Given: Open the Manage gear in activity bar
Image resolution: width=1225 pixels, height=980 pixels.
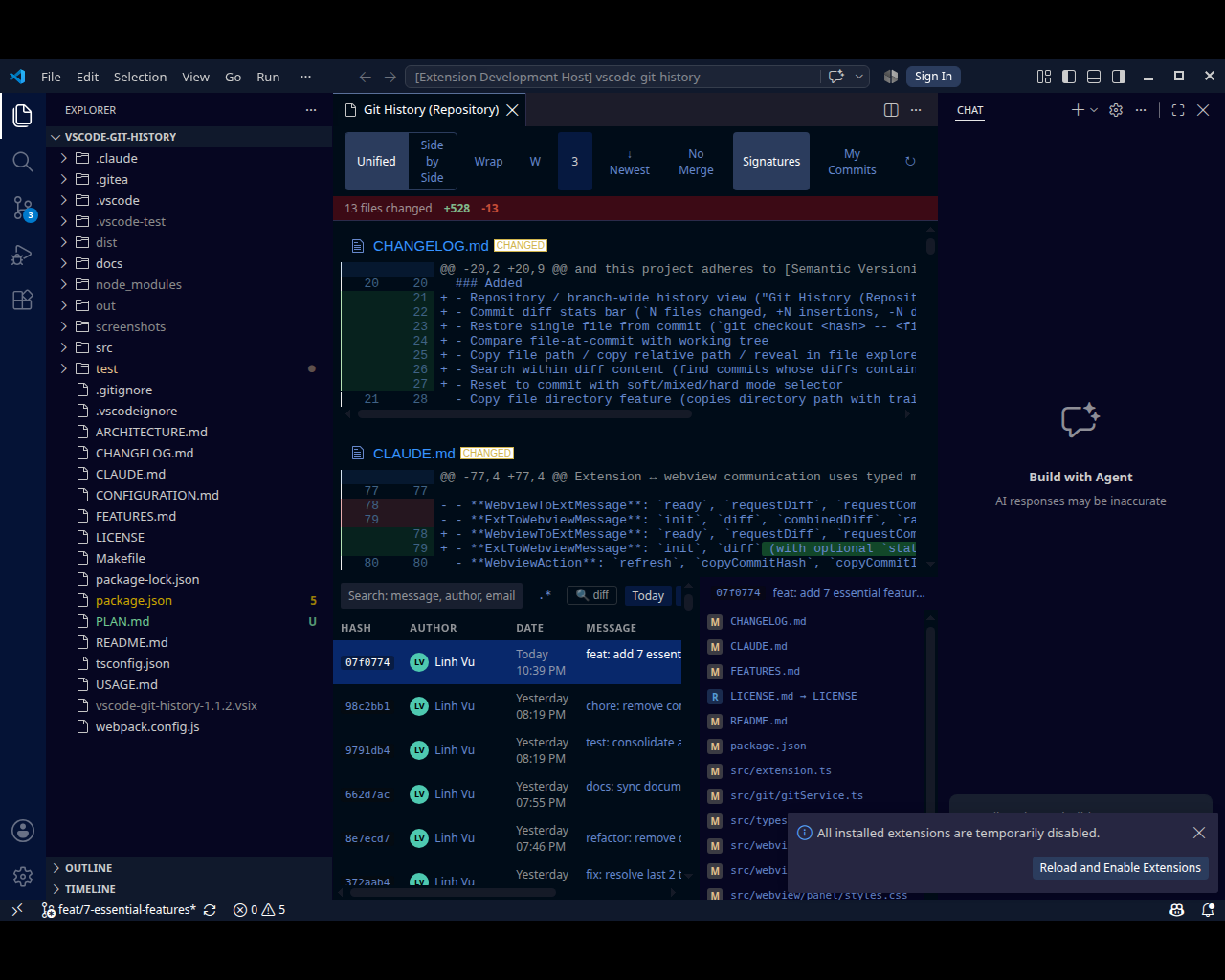Looking at the screenshot, I should coord(23,876).
